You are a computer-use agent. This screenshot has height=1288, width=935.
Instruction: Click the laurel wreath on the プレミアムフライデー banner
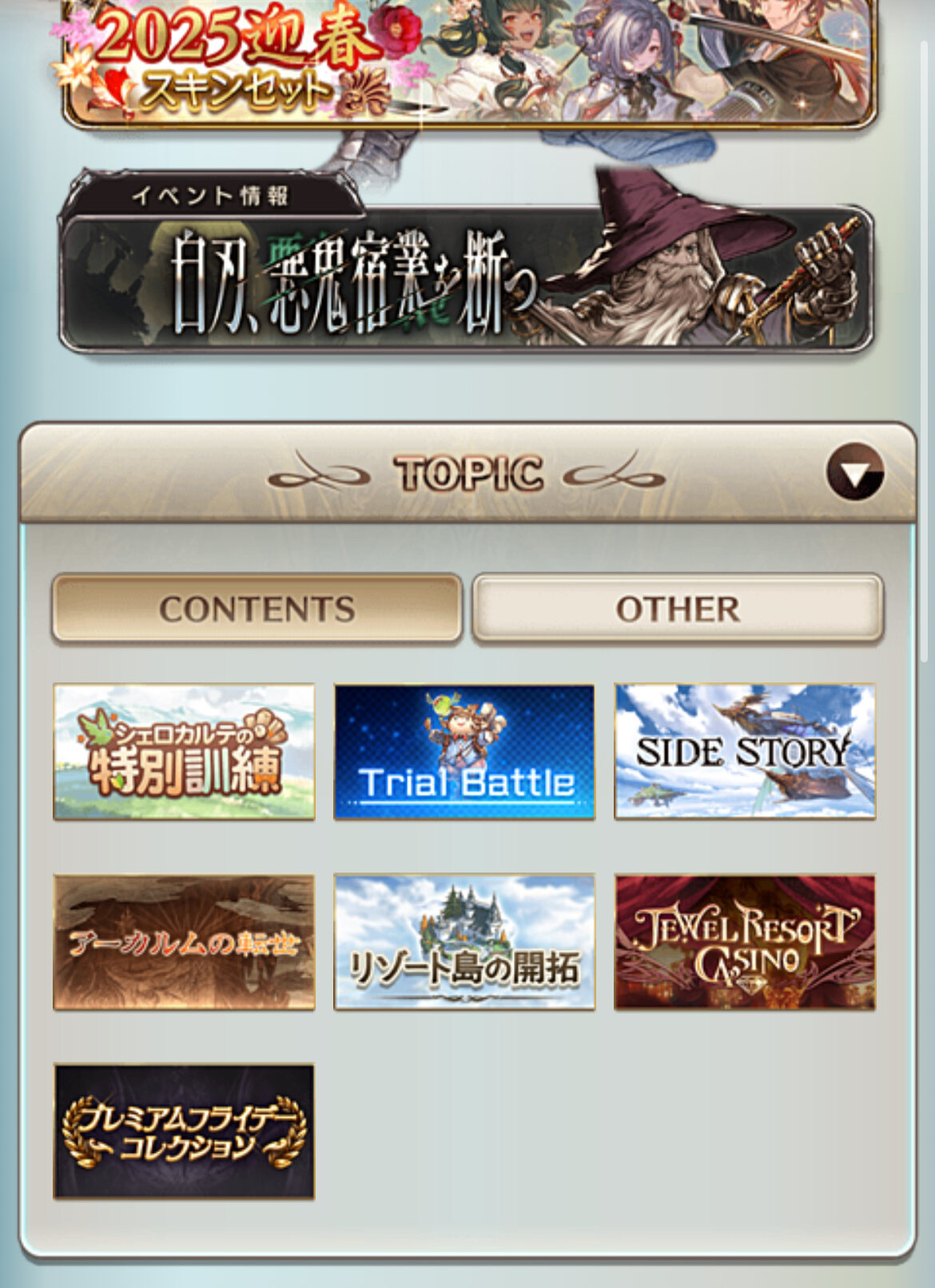(184, 1133)
